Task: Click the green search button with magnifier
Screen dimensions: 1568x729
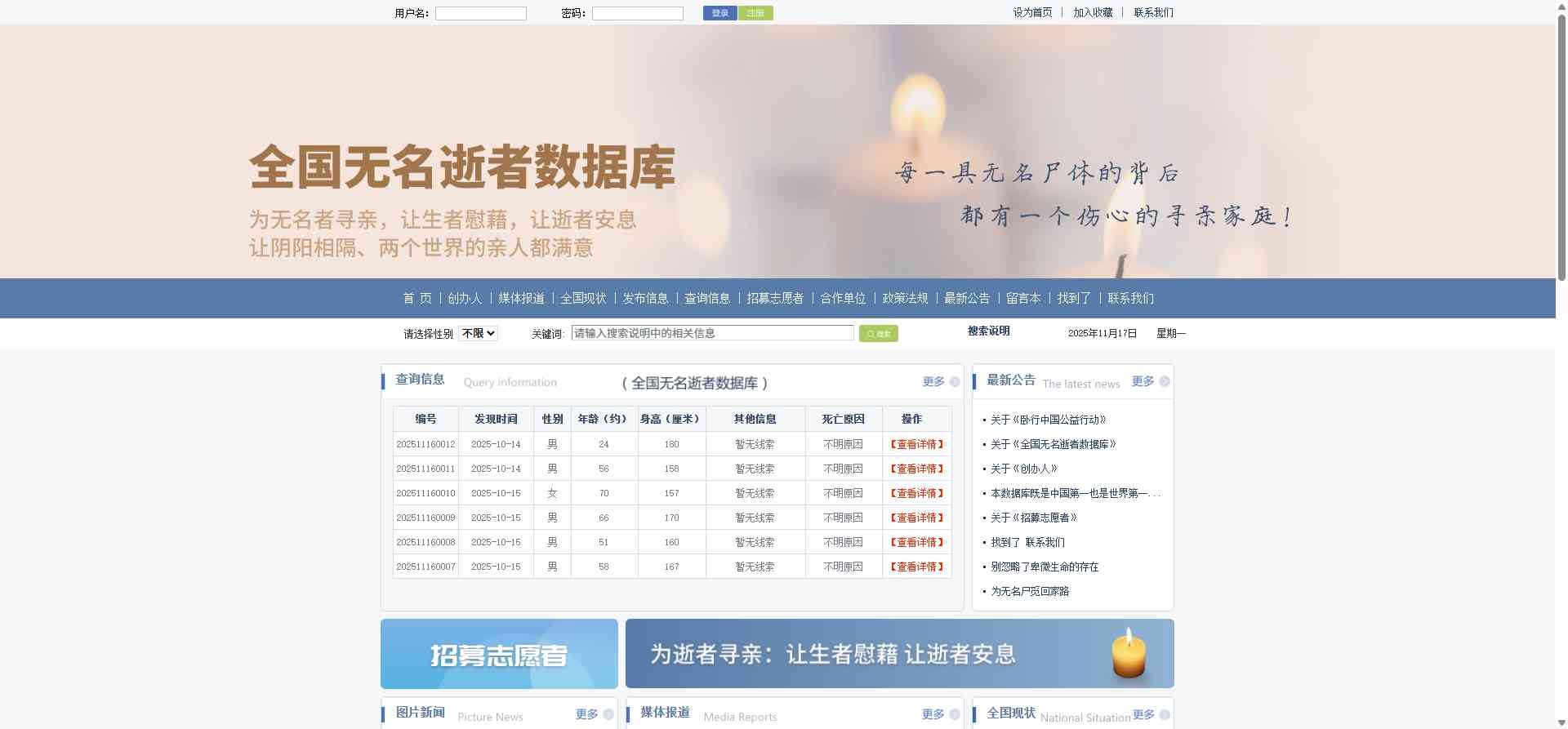Action: [x=878, y=333]
